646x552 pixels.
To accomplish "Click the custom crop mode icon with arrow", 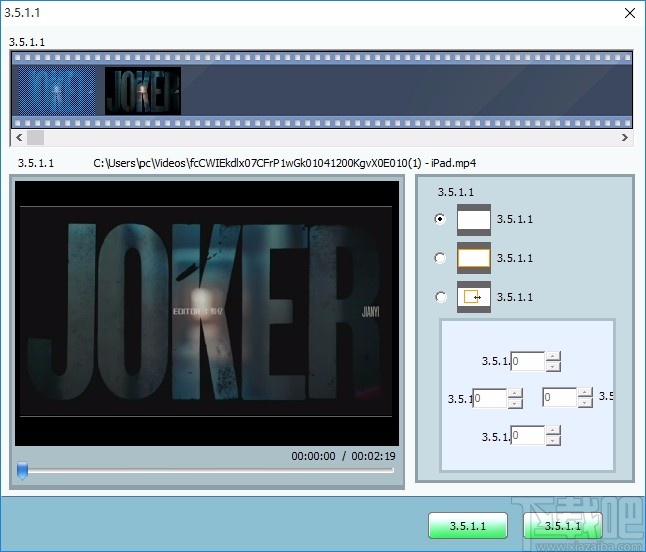I will click(x=474, y=297).
